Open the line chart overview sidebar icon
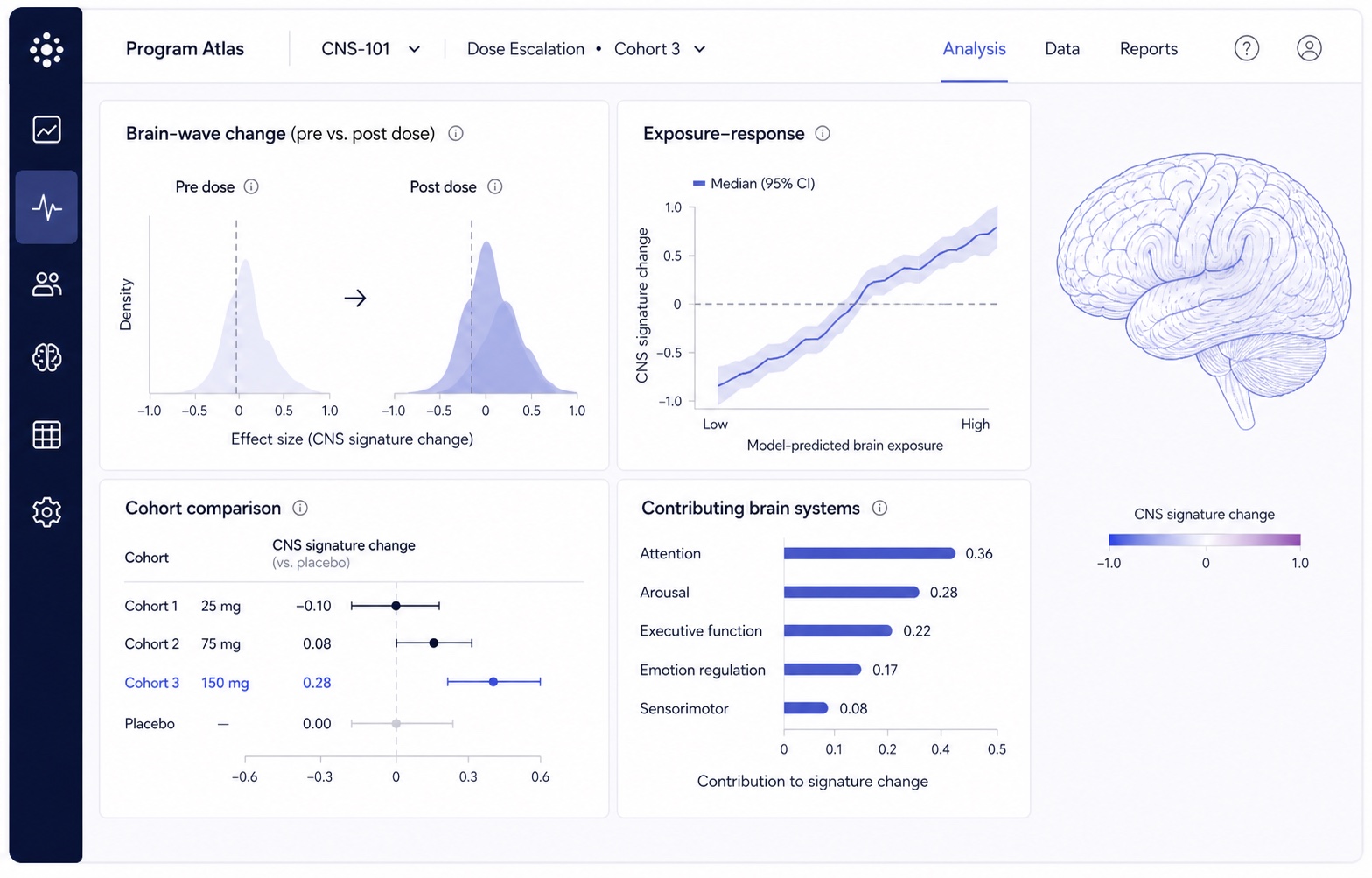The image size is (1372, 878). [46, 130]
